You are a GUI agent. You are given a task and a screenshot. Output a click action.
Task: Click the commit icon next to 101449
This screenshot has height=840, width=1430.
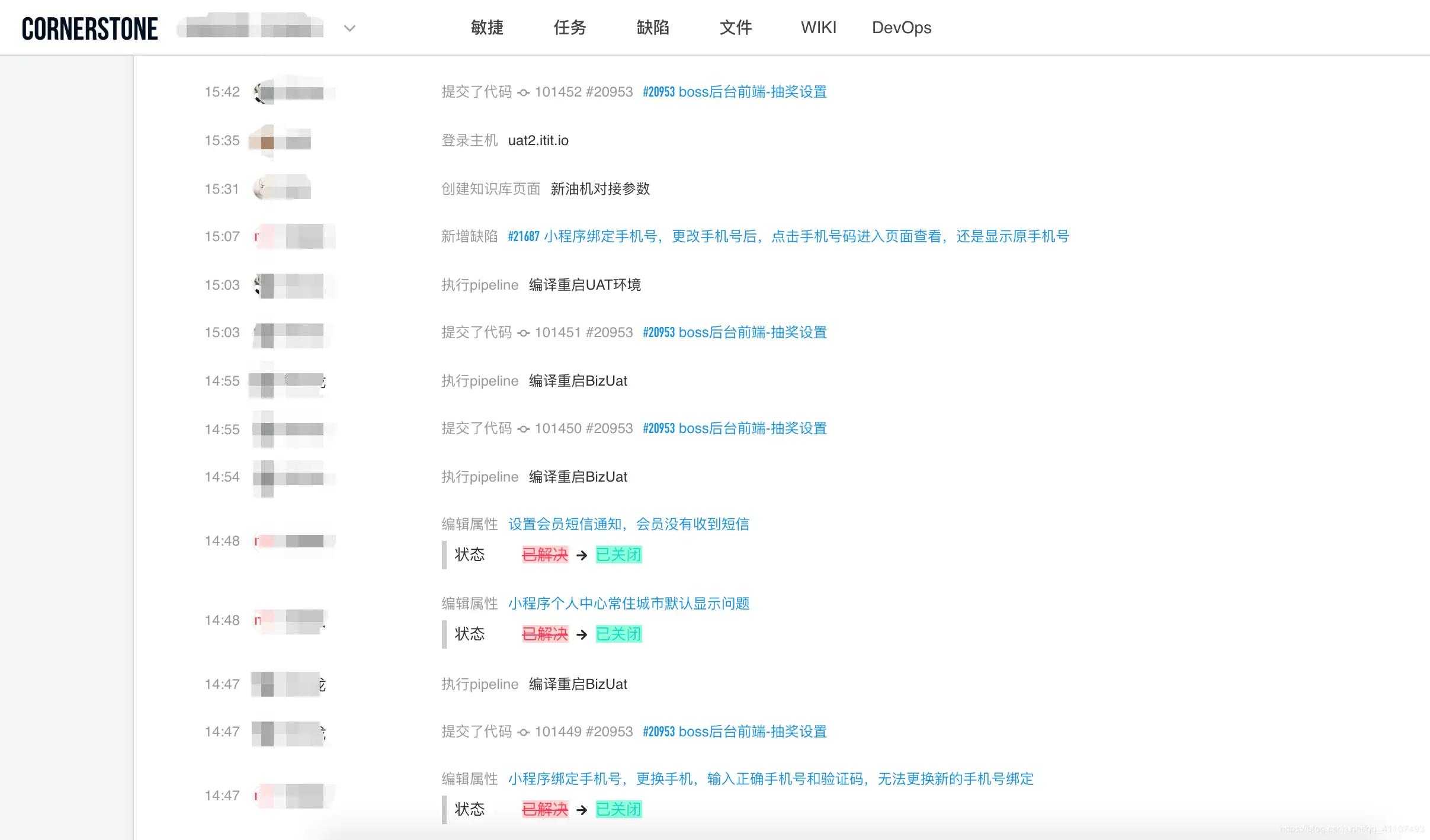coord(522,732)
